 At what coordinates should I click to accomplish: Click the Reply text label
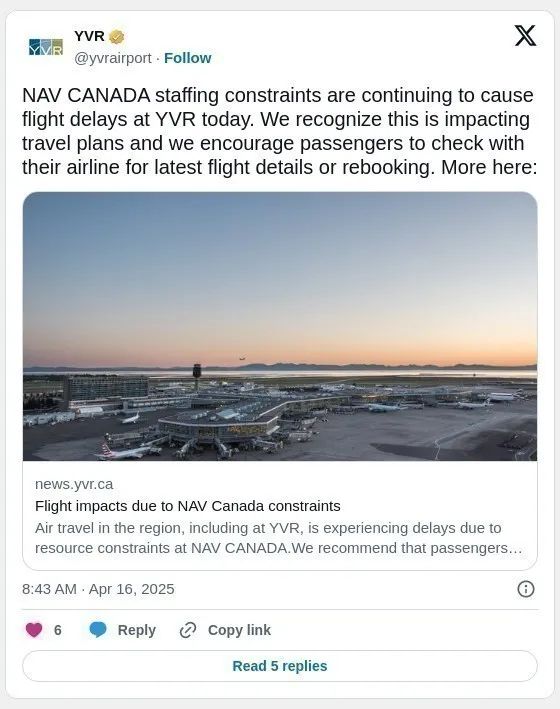pyautogui.click(x=137, y=630)
